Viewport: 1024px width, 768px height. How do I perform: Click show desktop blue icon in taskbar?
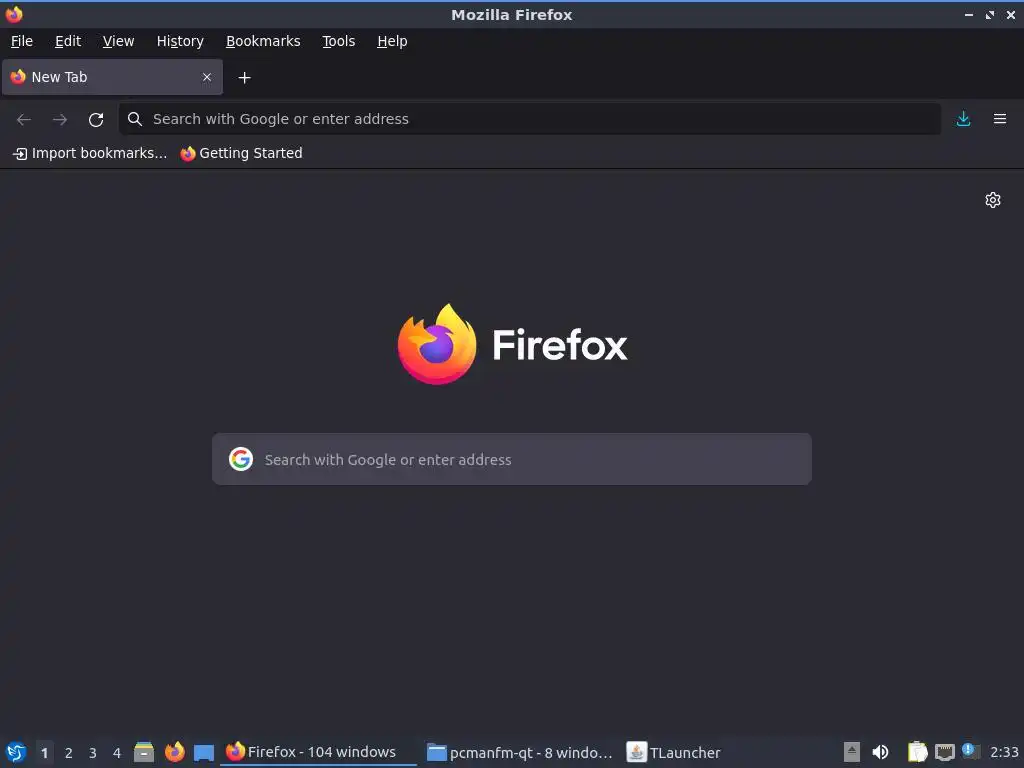click(x=204, y=753)
